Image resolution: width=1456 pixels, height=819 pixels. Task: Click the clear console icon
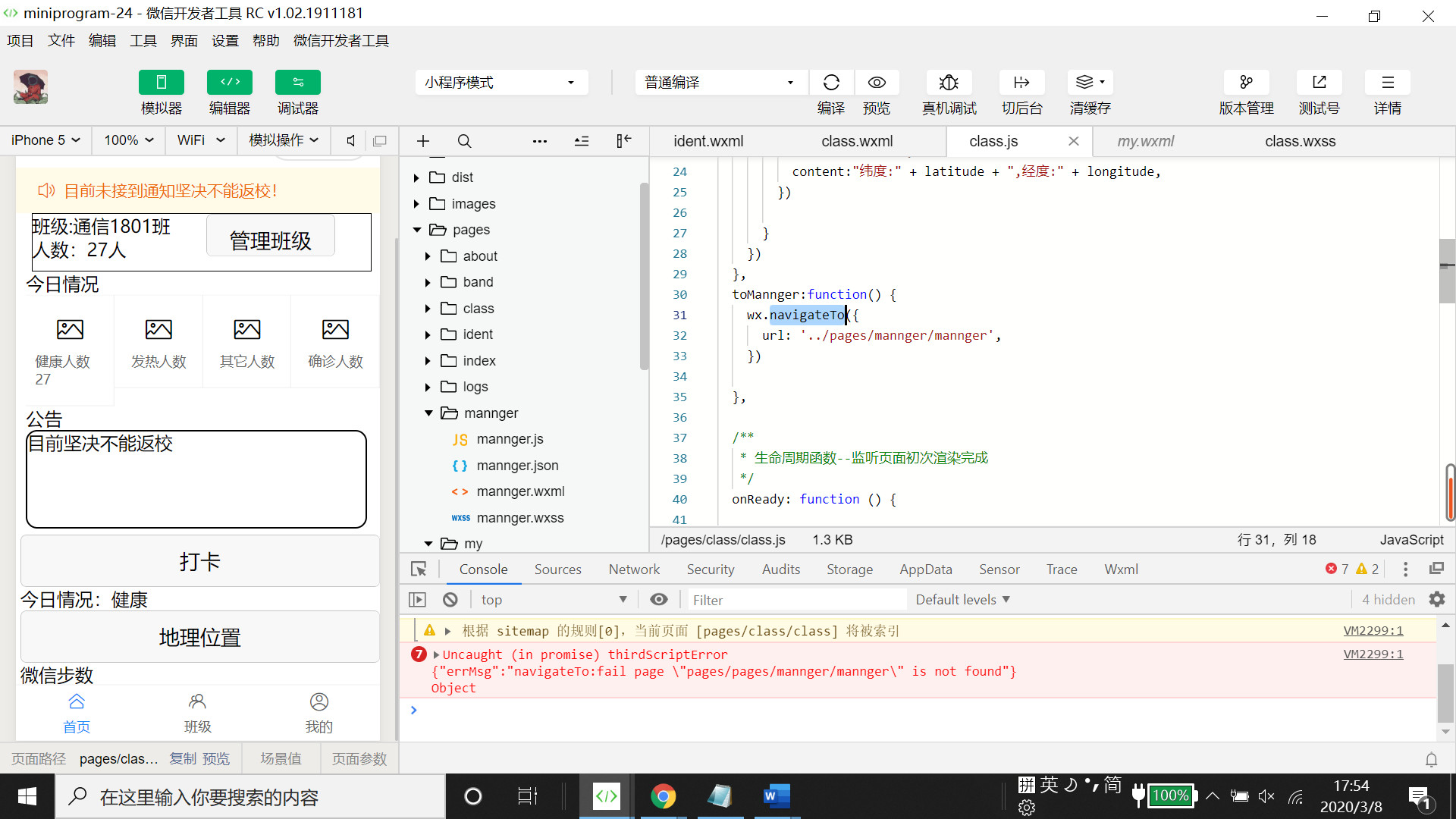(x=450, y=600)
